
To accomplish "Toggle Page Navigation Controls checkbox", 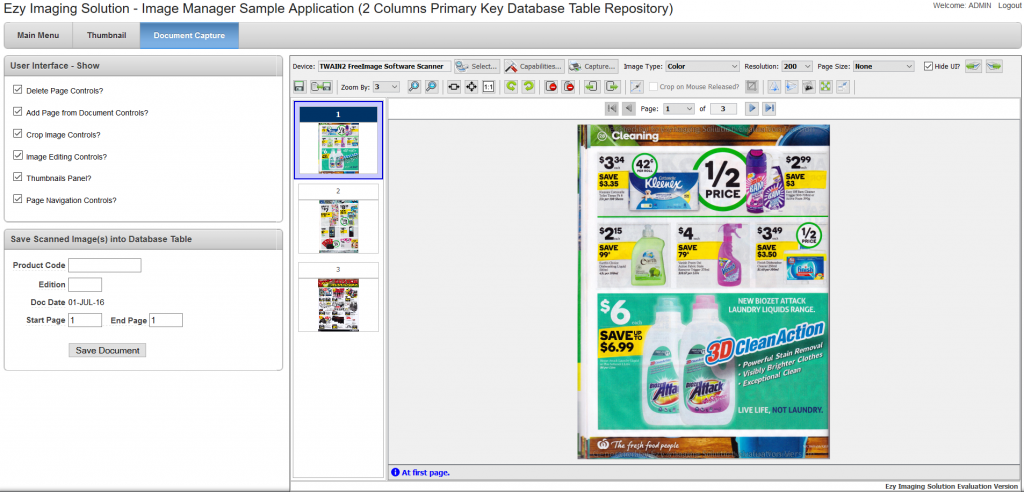I will tap(18, 199).
